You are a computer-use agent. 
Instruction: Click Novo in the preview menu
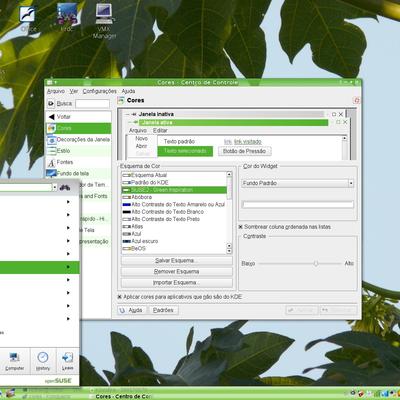click(141, 138)
